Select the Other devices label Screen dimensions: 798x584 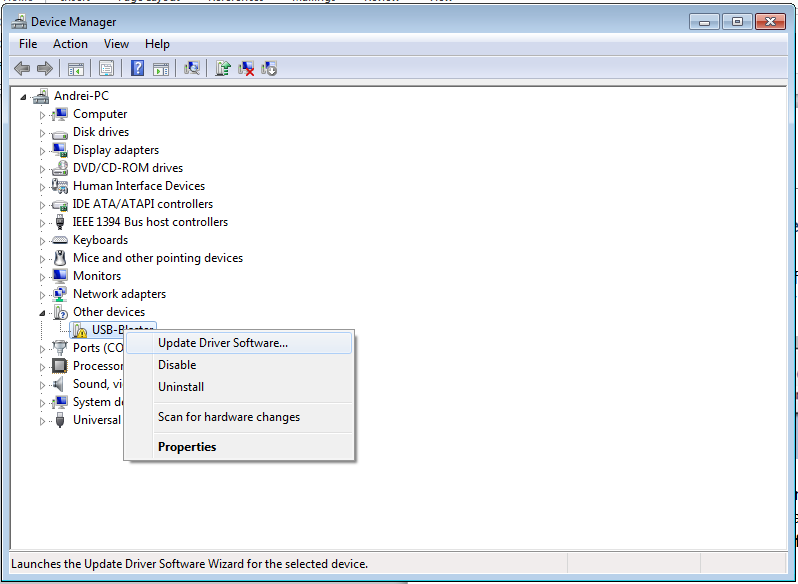109,312
